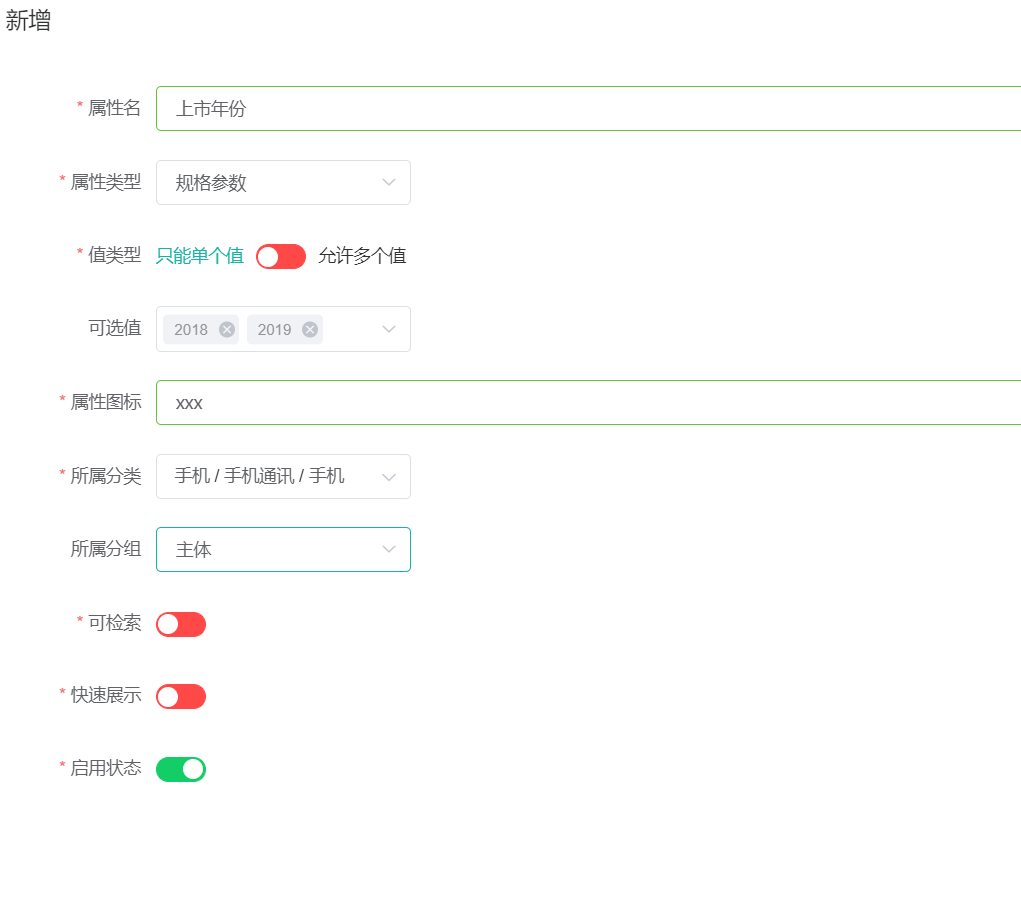Toggle the 值类型 switch to allow multiple values
The image size is (1021, 902).
point(281,257)
